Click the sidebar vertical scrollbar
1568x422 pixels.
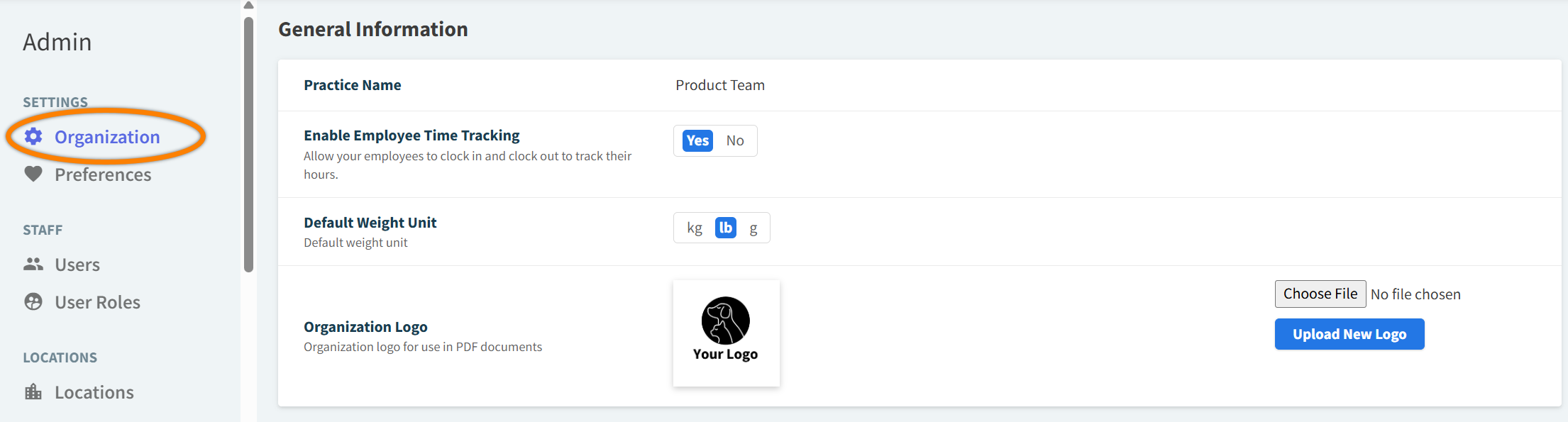pyautogui.click(x=248, y=142)
